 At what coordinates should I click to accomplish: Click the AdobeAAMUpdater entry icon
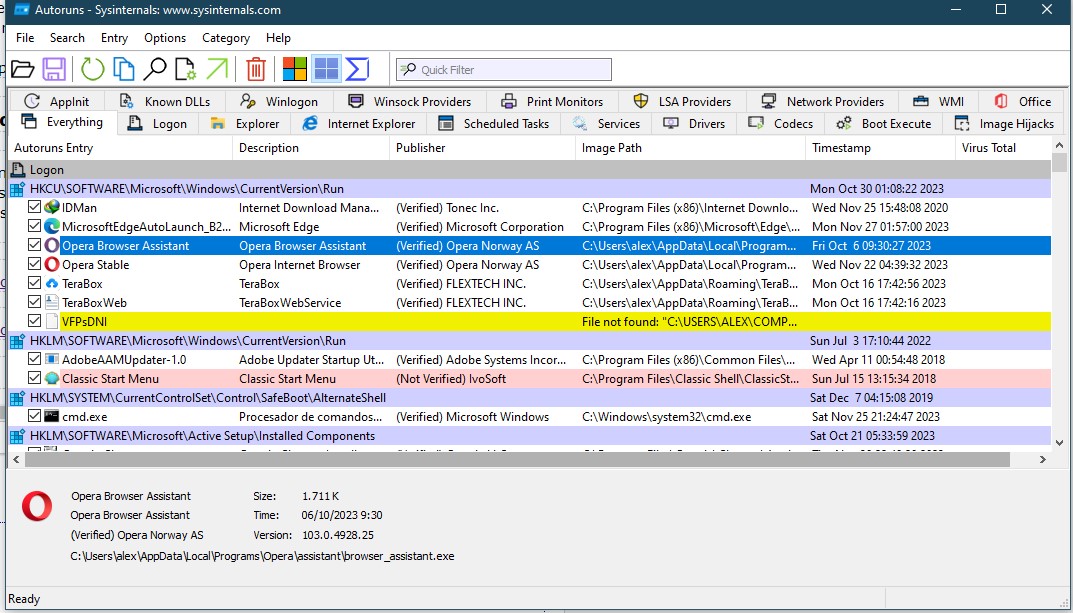point(52,359)
